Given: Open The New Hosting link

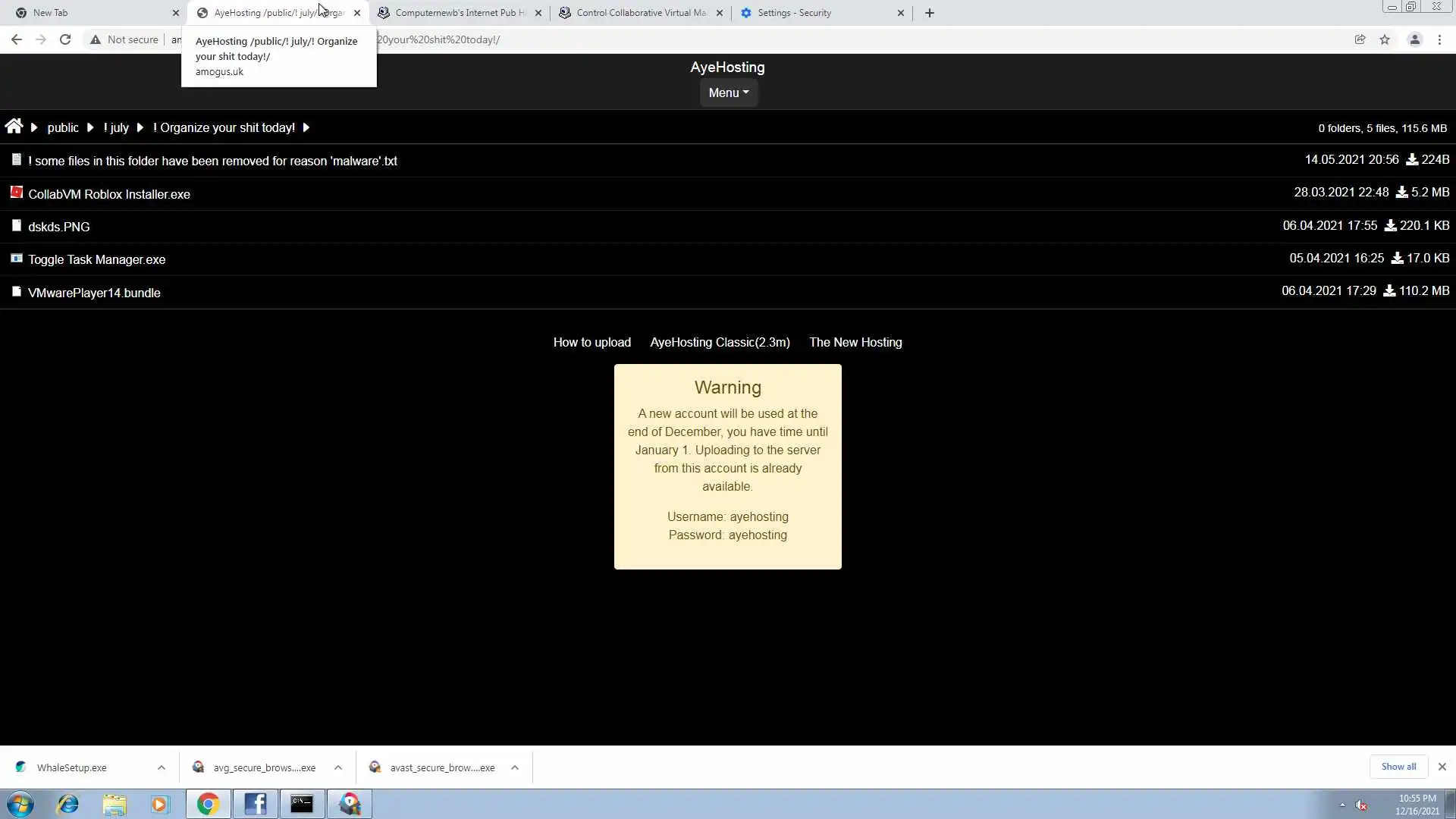Looking at the screenshot, I should click(855, 342).
